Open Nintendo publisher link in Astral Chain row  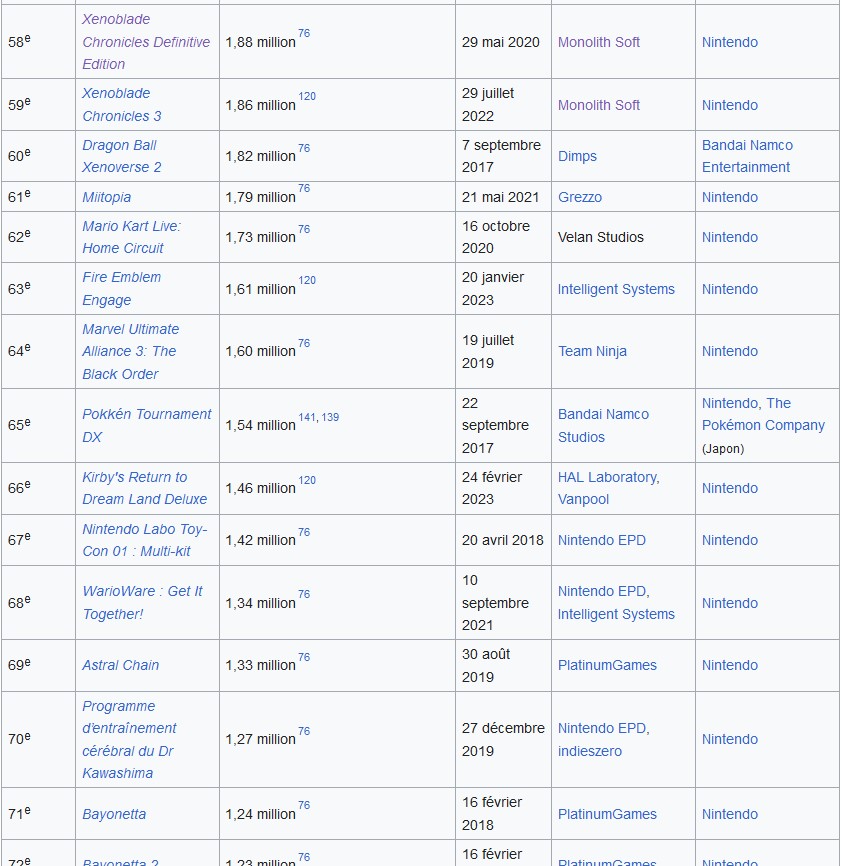[730, 665]
